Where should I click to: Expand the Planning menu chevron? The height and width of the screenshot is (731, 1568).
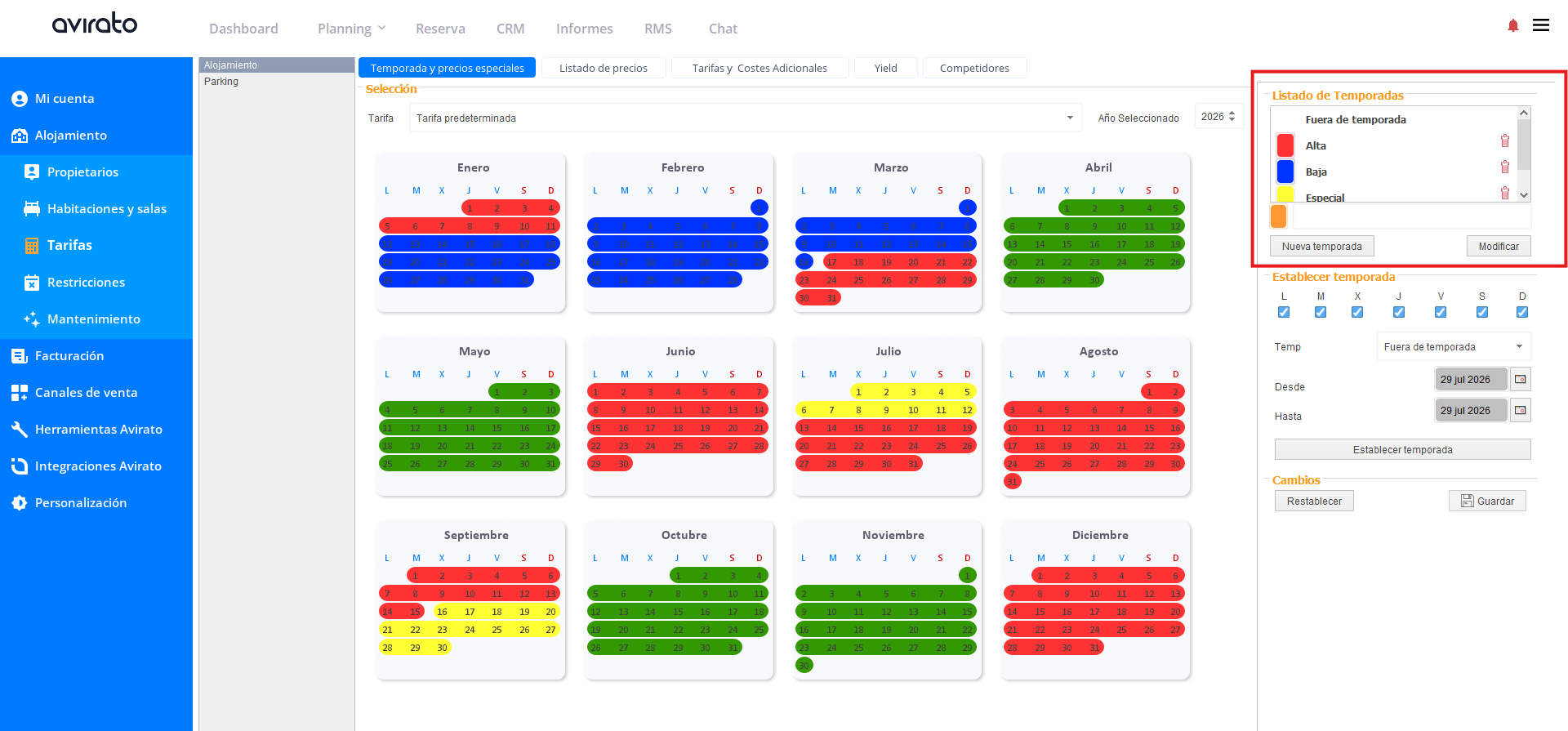click(381, 29)
